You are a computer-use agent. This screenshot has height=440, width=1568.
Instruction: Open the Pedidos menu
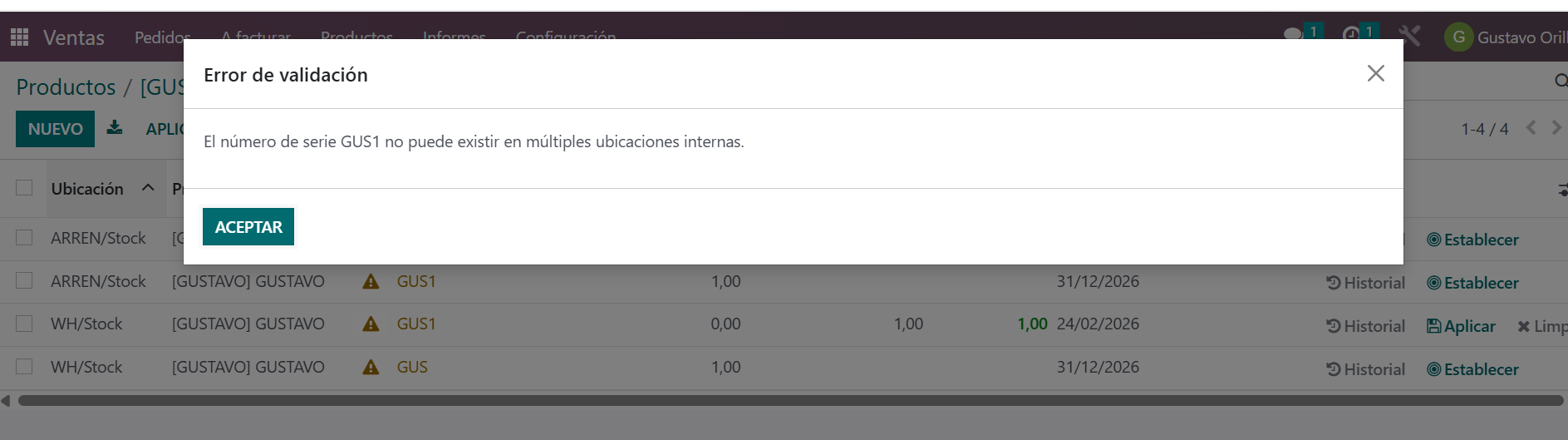click(162, 37)
